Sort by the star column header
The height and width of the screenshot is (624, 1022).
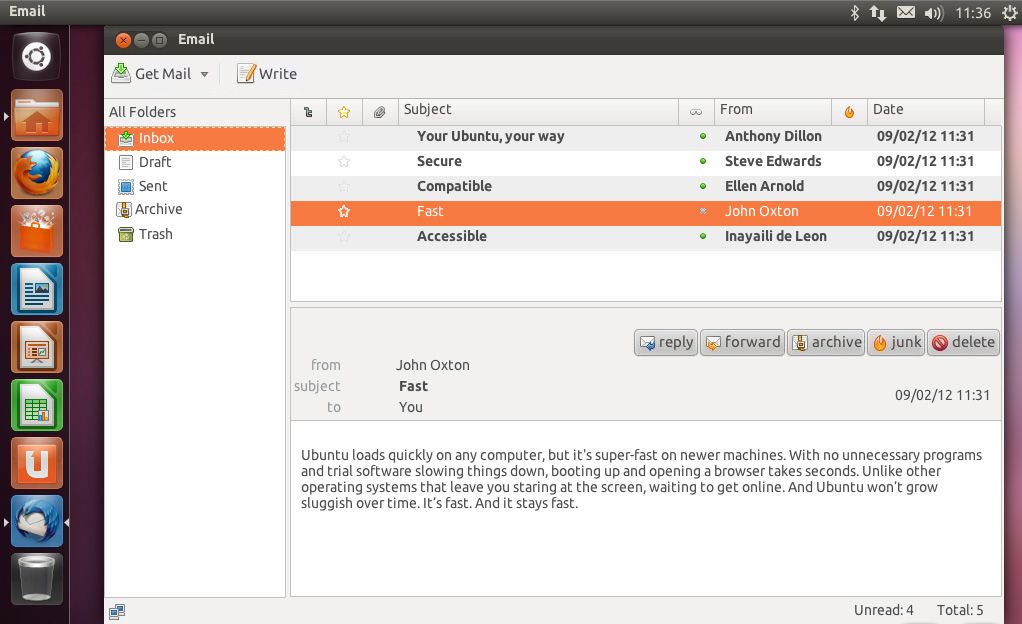[x=344, y=112]
